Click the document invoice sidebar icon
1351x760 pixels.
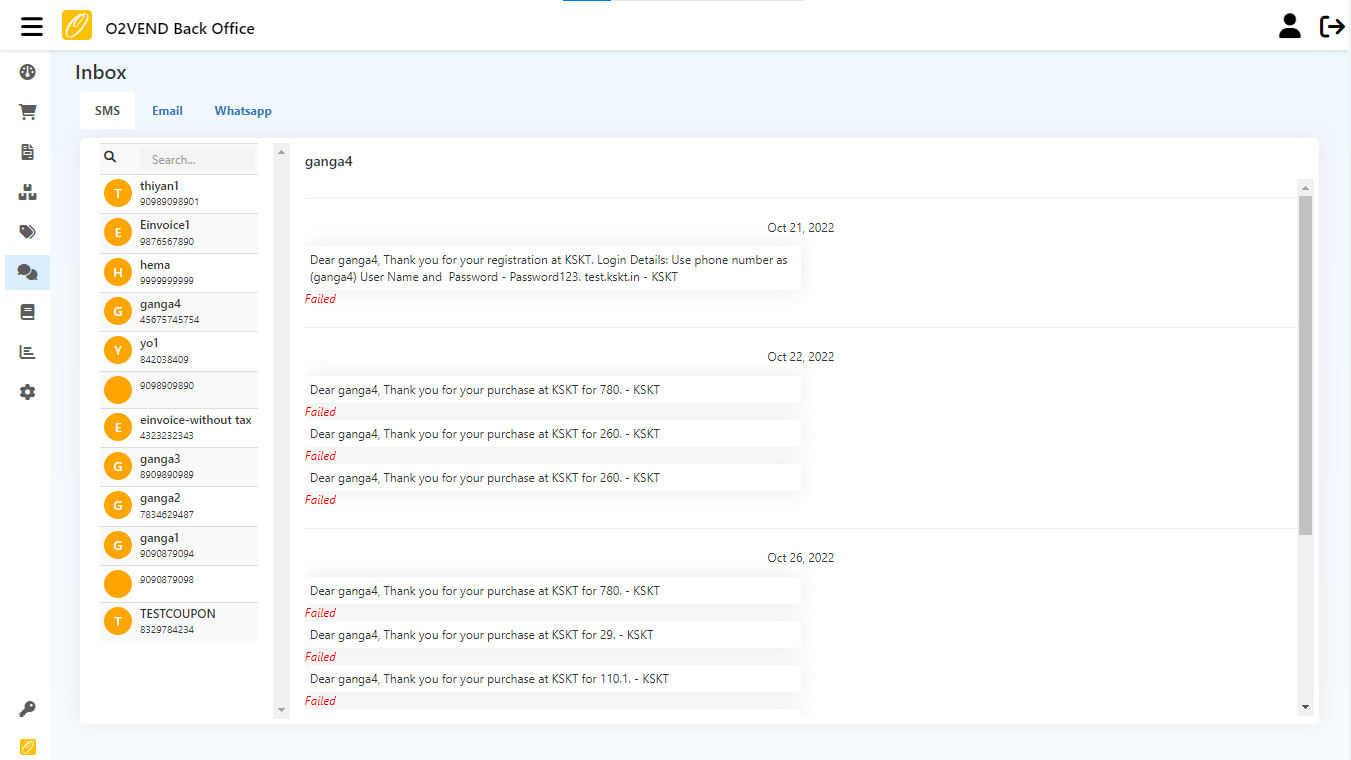28,152
